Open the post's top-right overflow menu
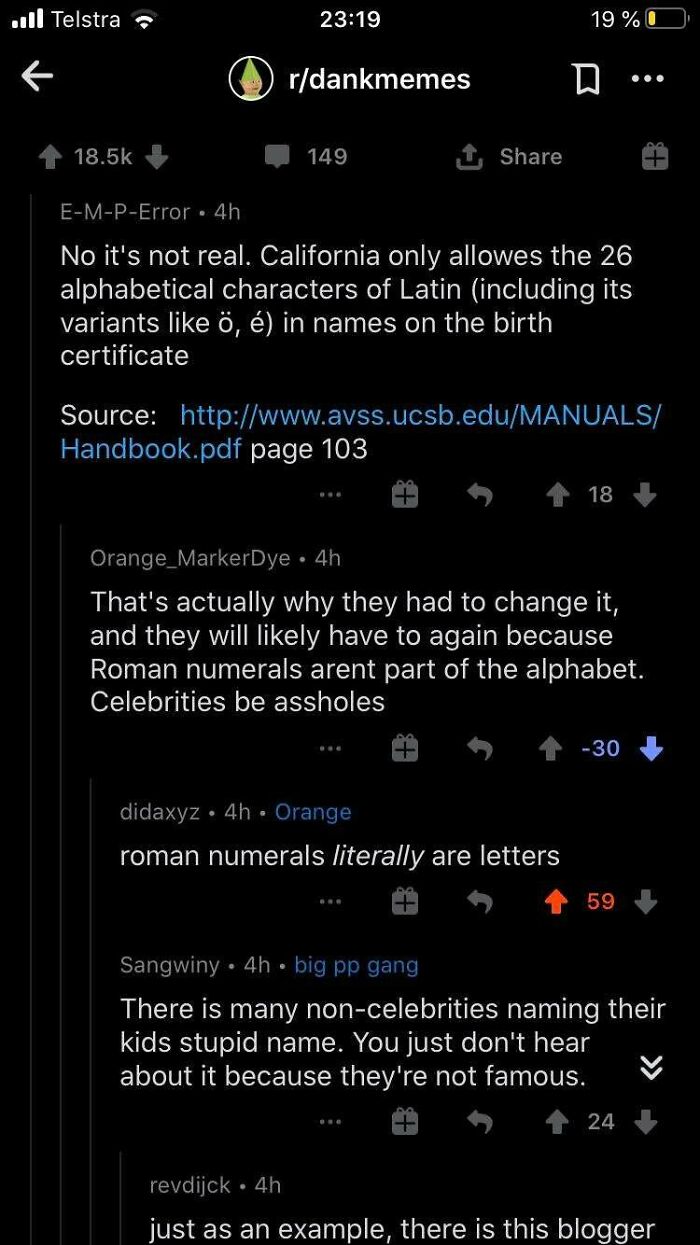Viewport: 700px width, 1245px height. [x=650, y=78]
